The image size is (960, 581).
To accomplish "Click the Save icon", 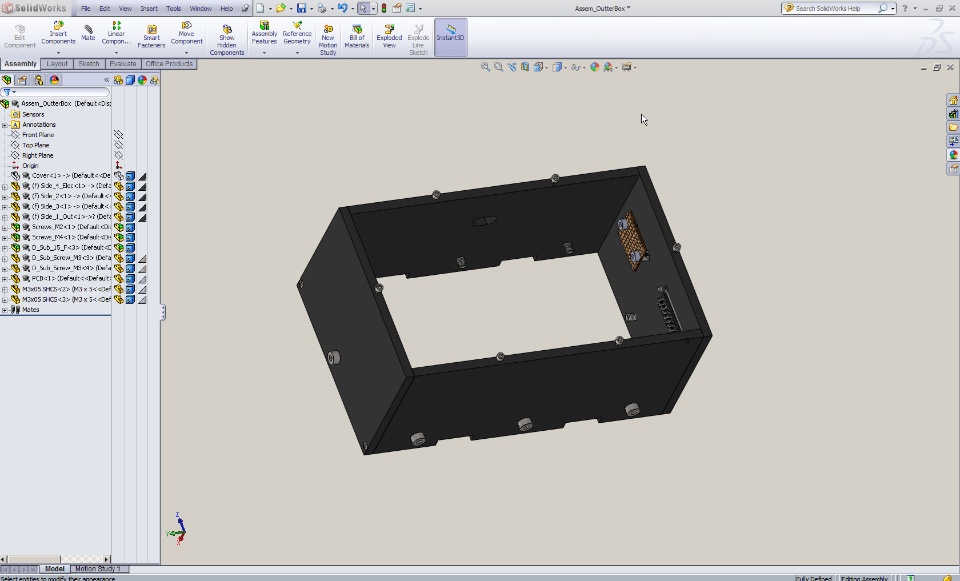I will pyautogui.click(x=301, y=8).
